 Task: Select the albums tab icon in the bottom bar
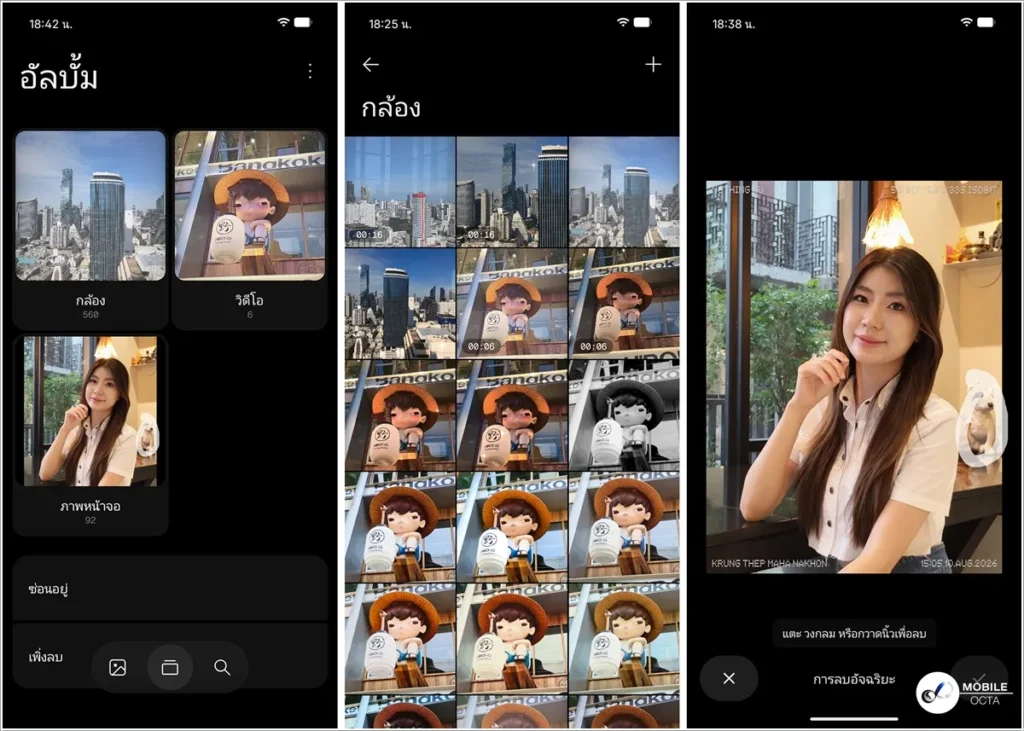tap(170, 667)
